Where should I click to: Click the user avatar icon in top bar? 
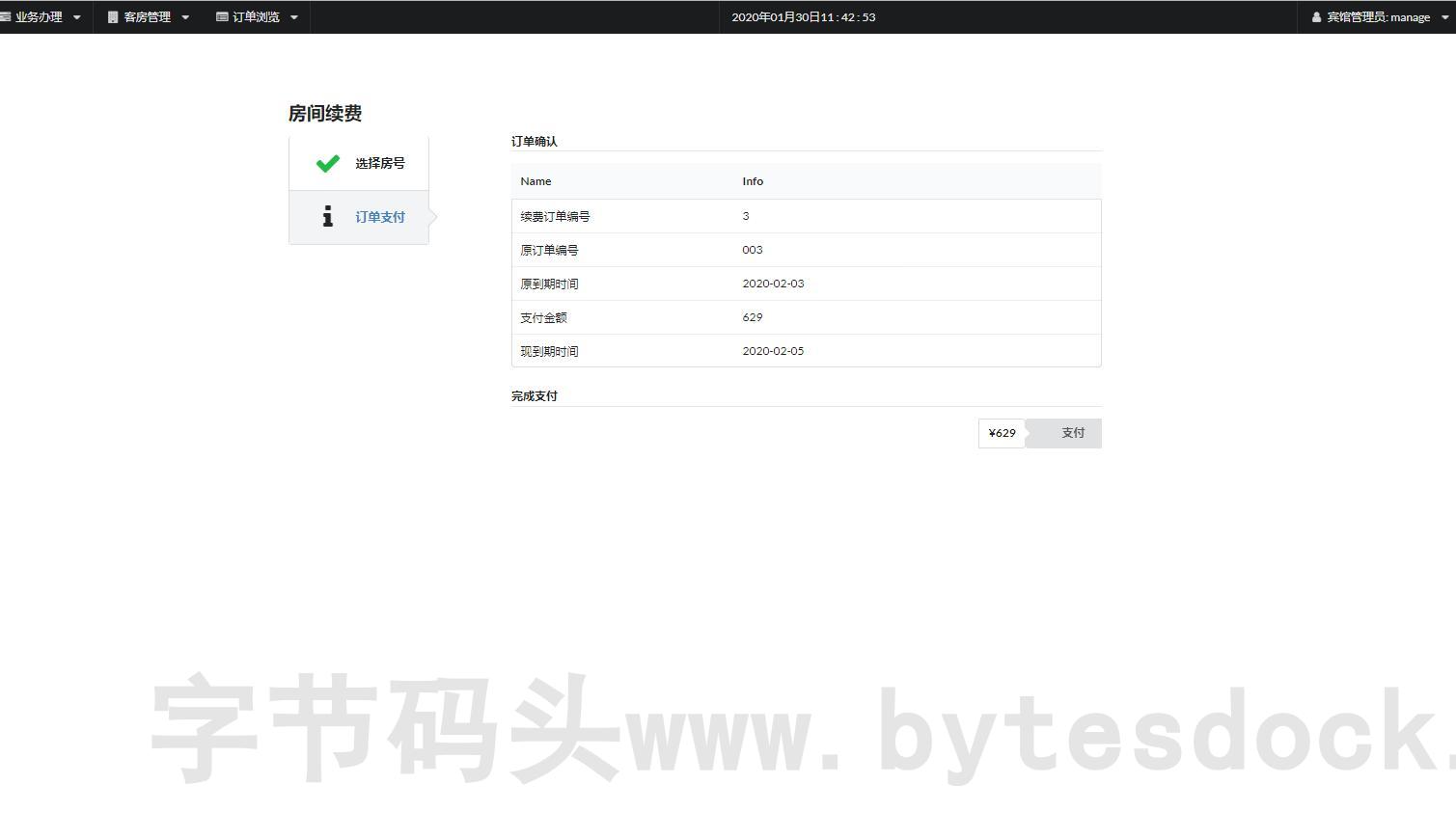1316,16
